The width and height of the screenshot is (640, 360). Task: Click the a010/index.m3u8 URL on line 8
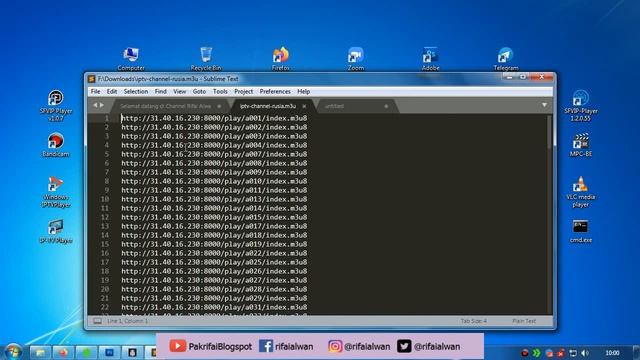tap(214, 181)
